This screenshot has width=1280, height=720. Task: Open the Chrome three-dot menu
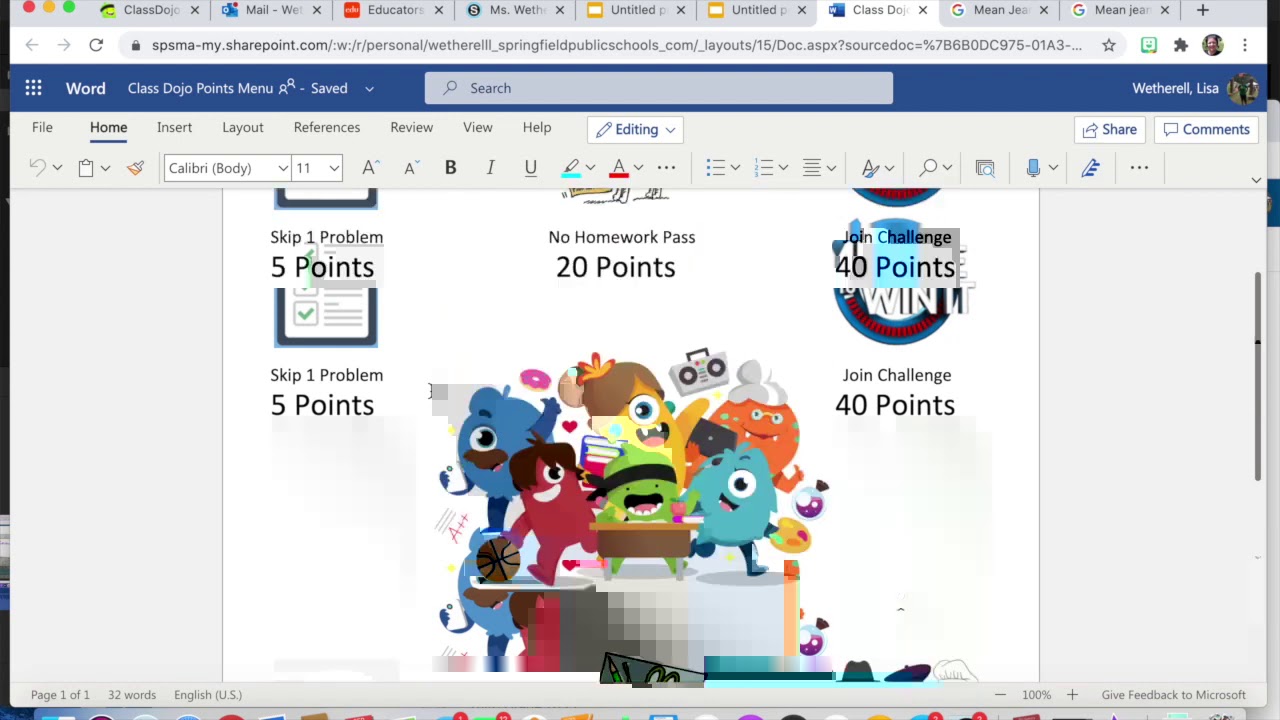coord(1245,45)
